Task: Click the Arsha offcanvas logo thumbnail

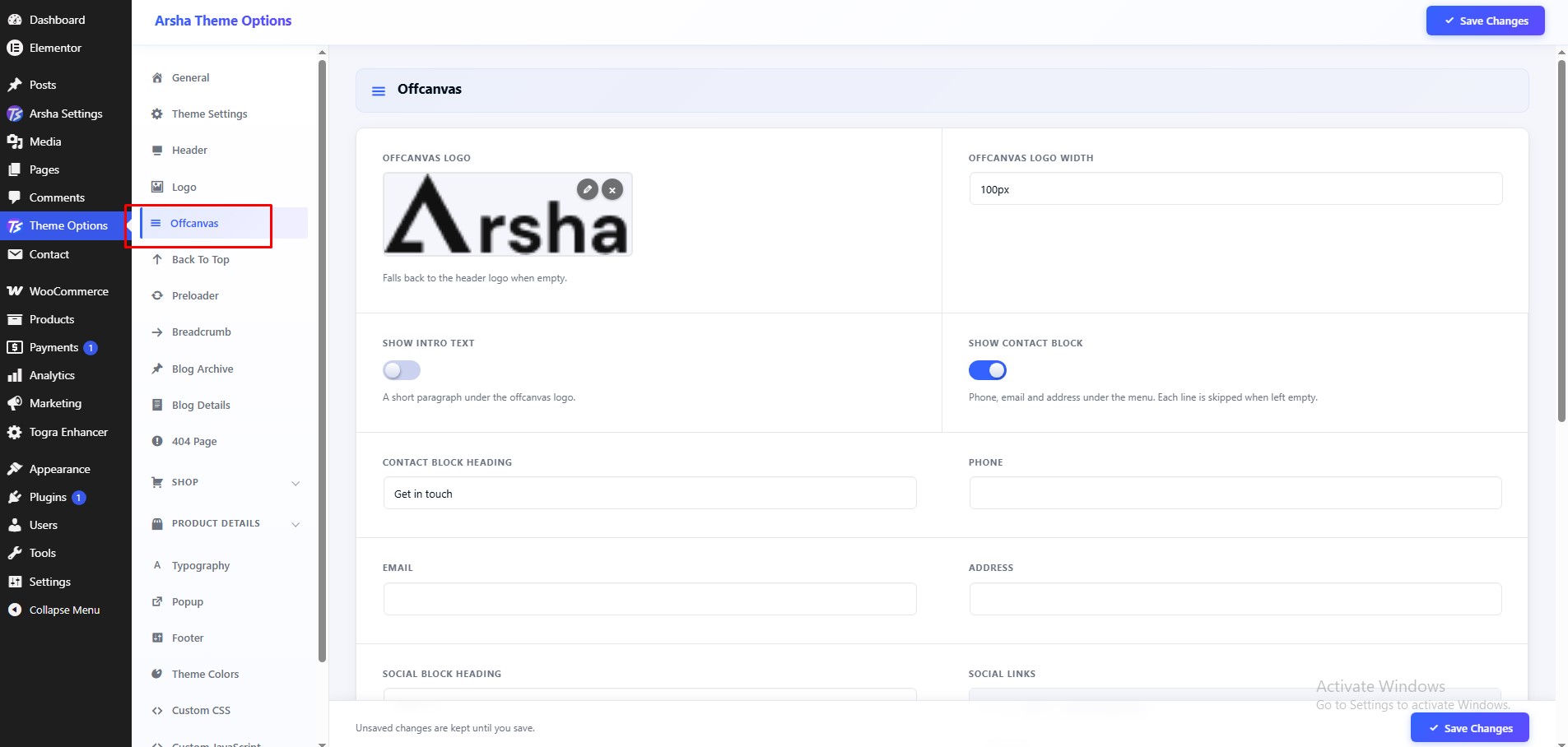Action: point(507,216)
